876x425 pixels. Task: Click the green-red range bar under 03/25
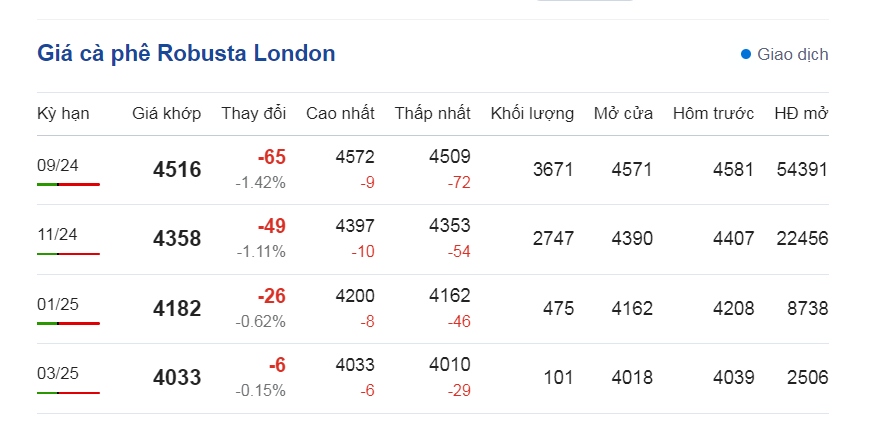(x=68, y=393)
